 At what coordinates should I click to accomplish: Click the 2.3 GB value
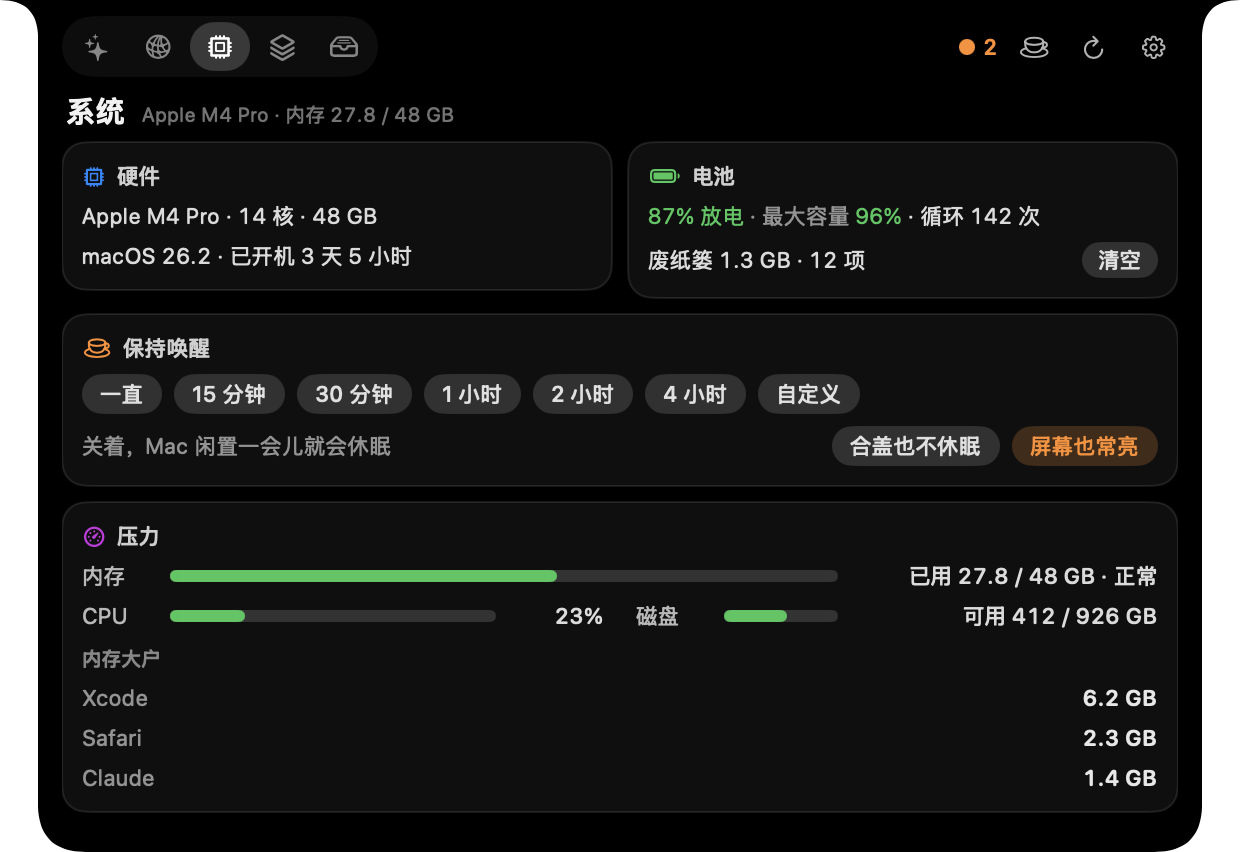pyautogui.click(x=1120, y=738)
